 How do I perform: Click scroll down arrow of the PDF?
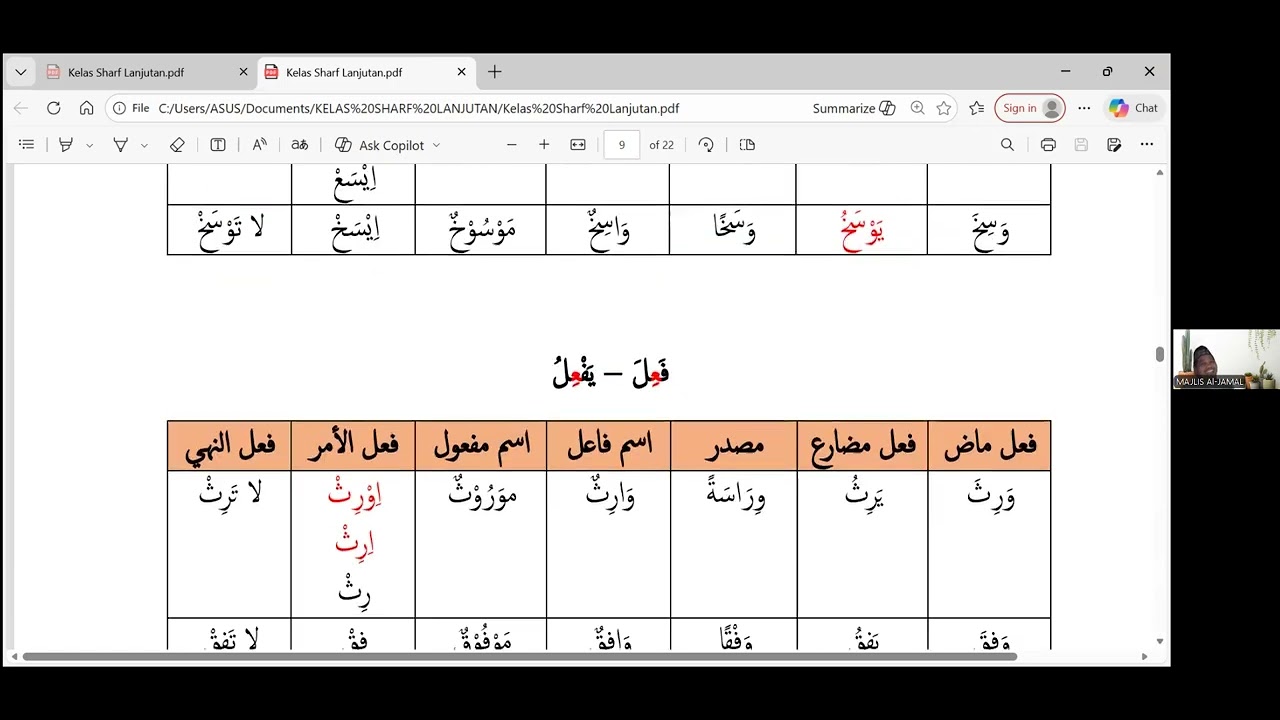pos(1159,641)
